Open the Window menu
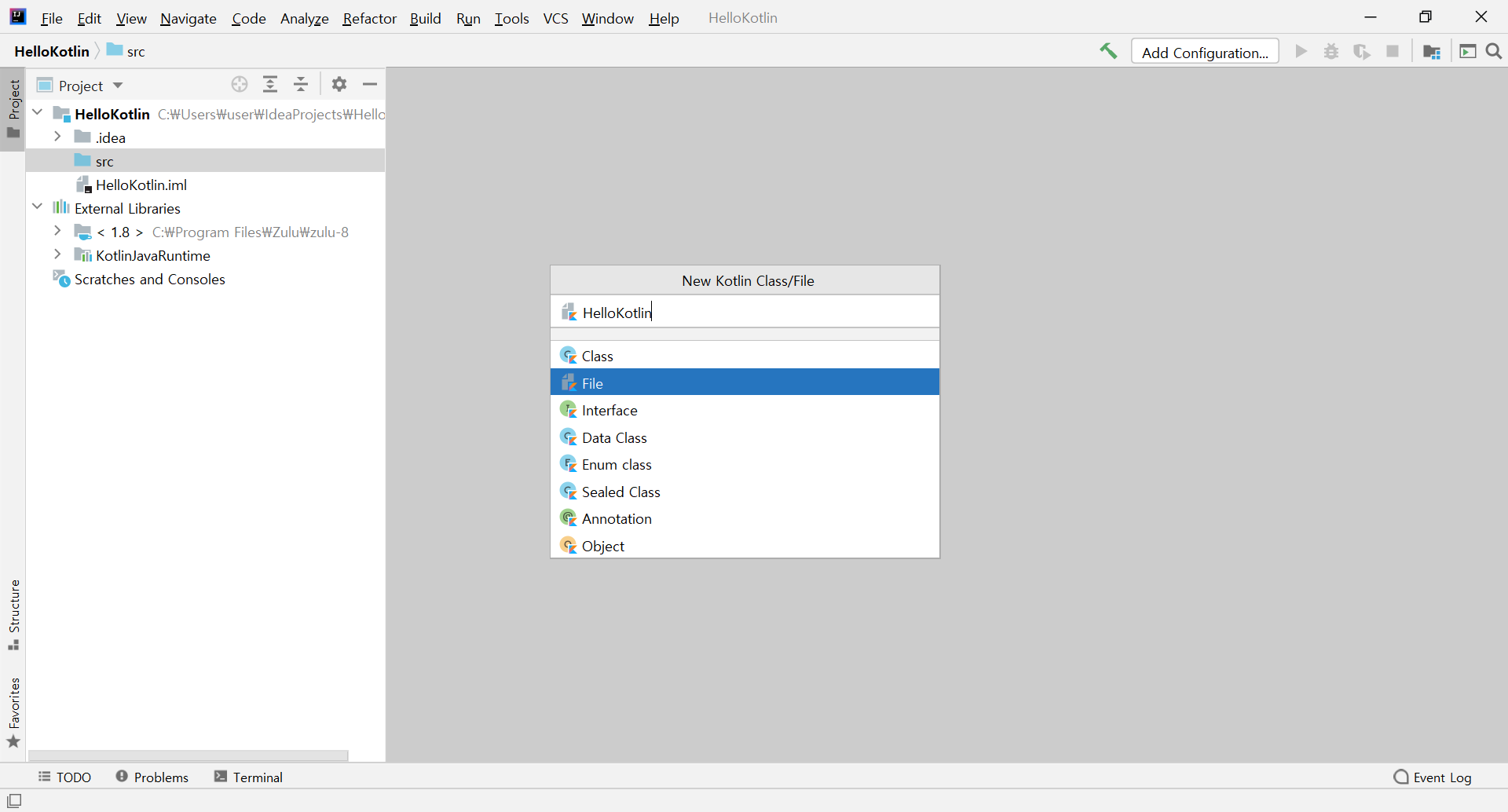Image resolution: width=1508 pixels, height=812 pixels. 608,18
